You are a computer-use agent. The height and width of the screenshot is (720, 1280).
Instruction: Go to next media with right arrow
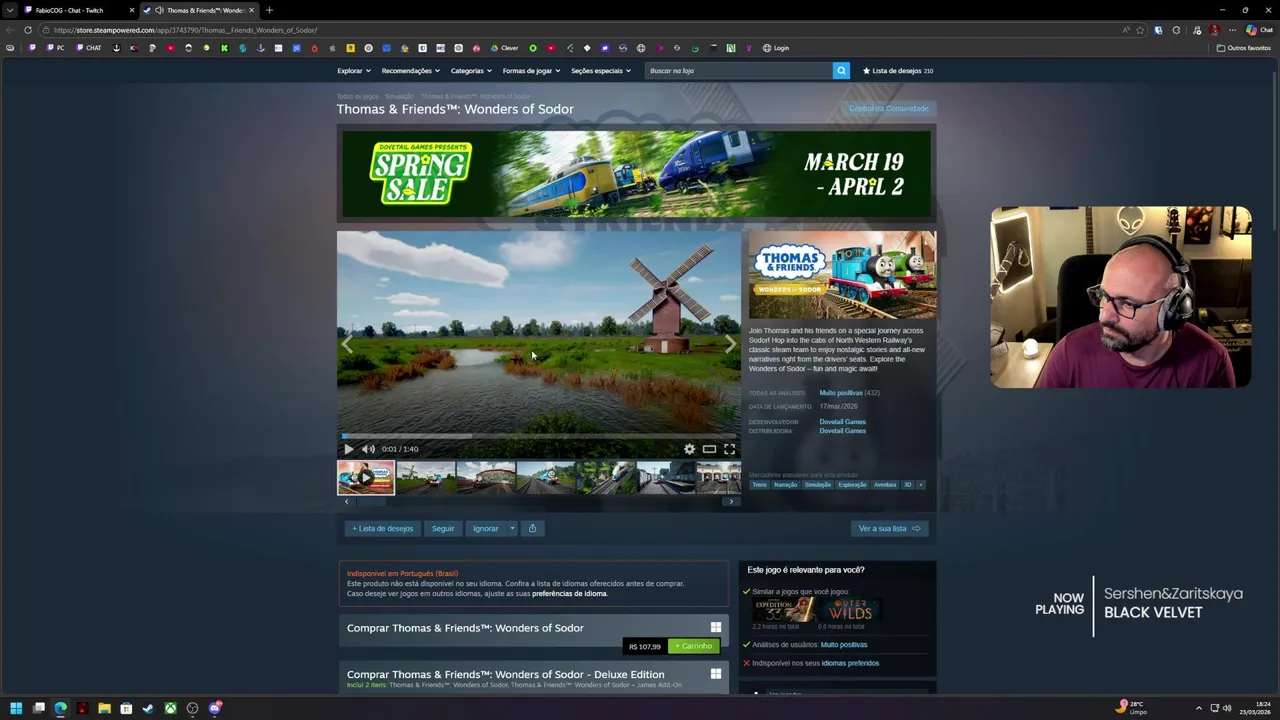tap(730, 345)
